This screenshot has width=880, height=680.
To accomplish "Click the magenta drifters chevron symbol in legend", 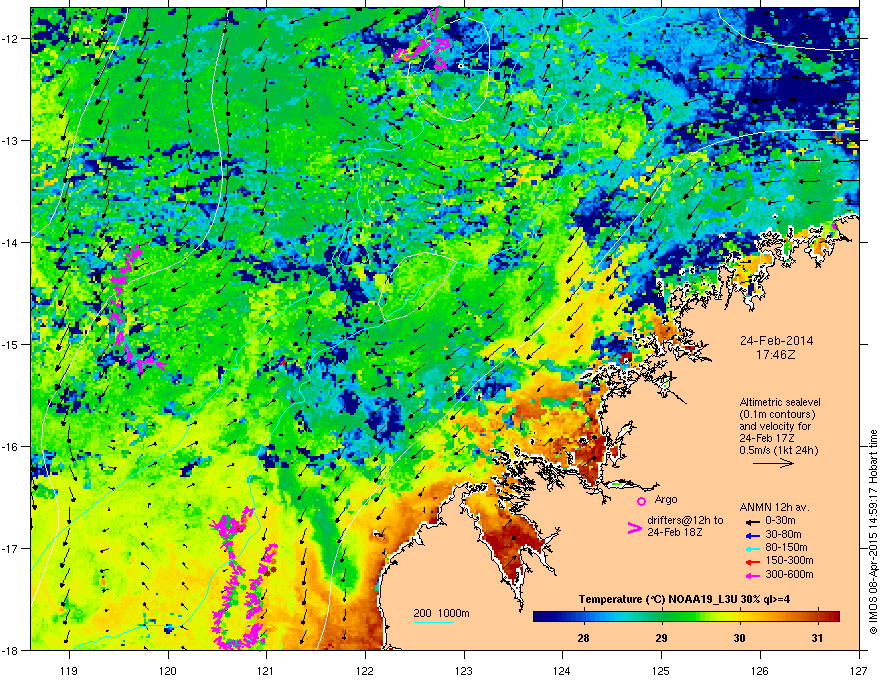I will [634, 528].
